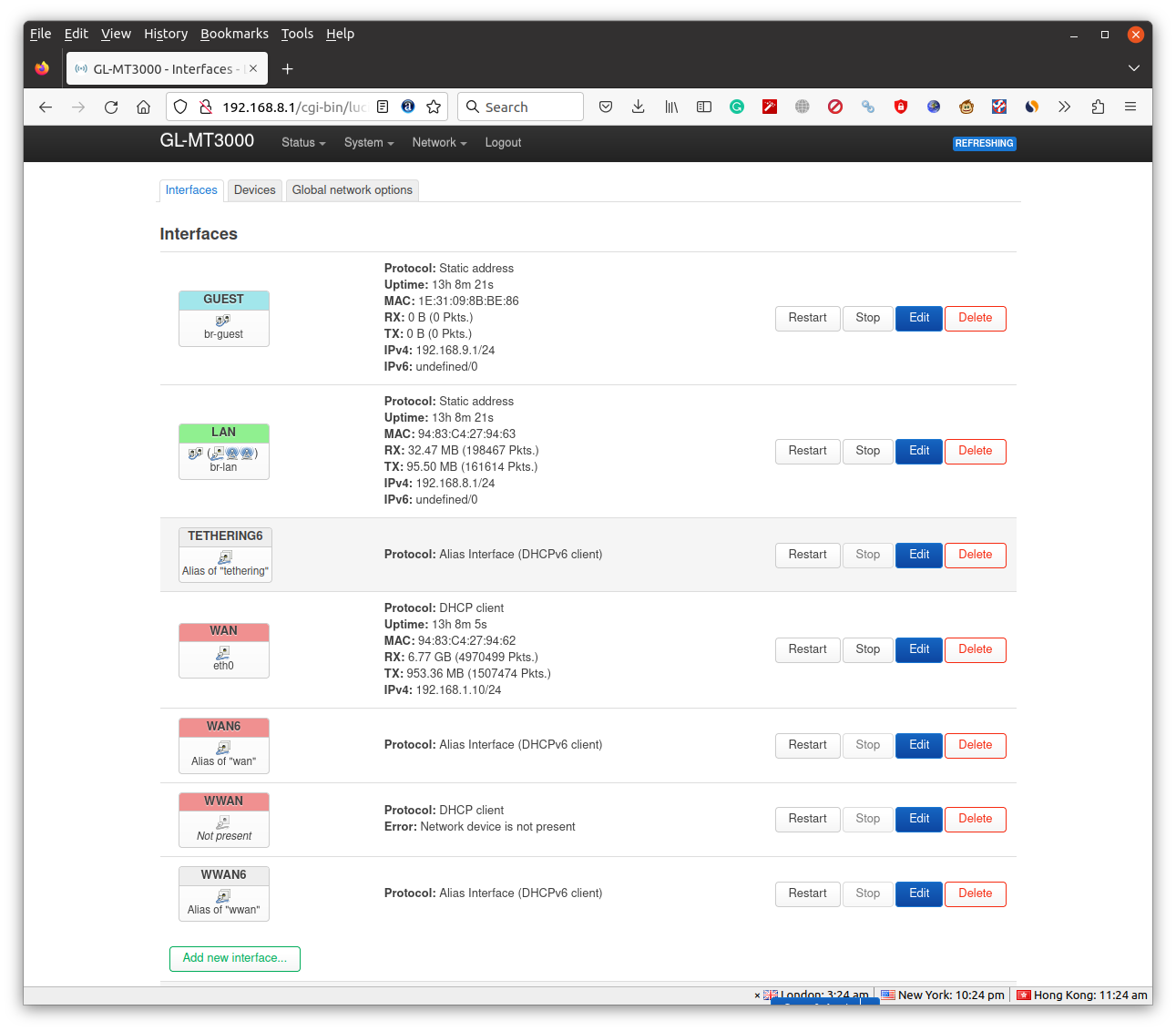Screen dimensions: 1176x1031
Task: Stop the LAN interface
Action: click(x=868, y=451)
